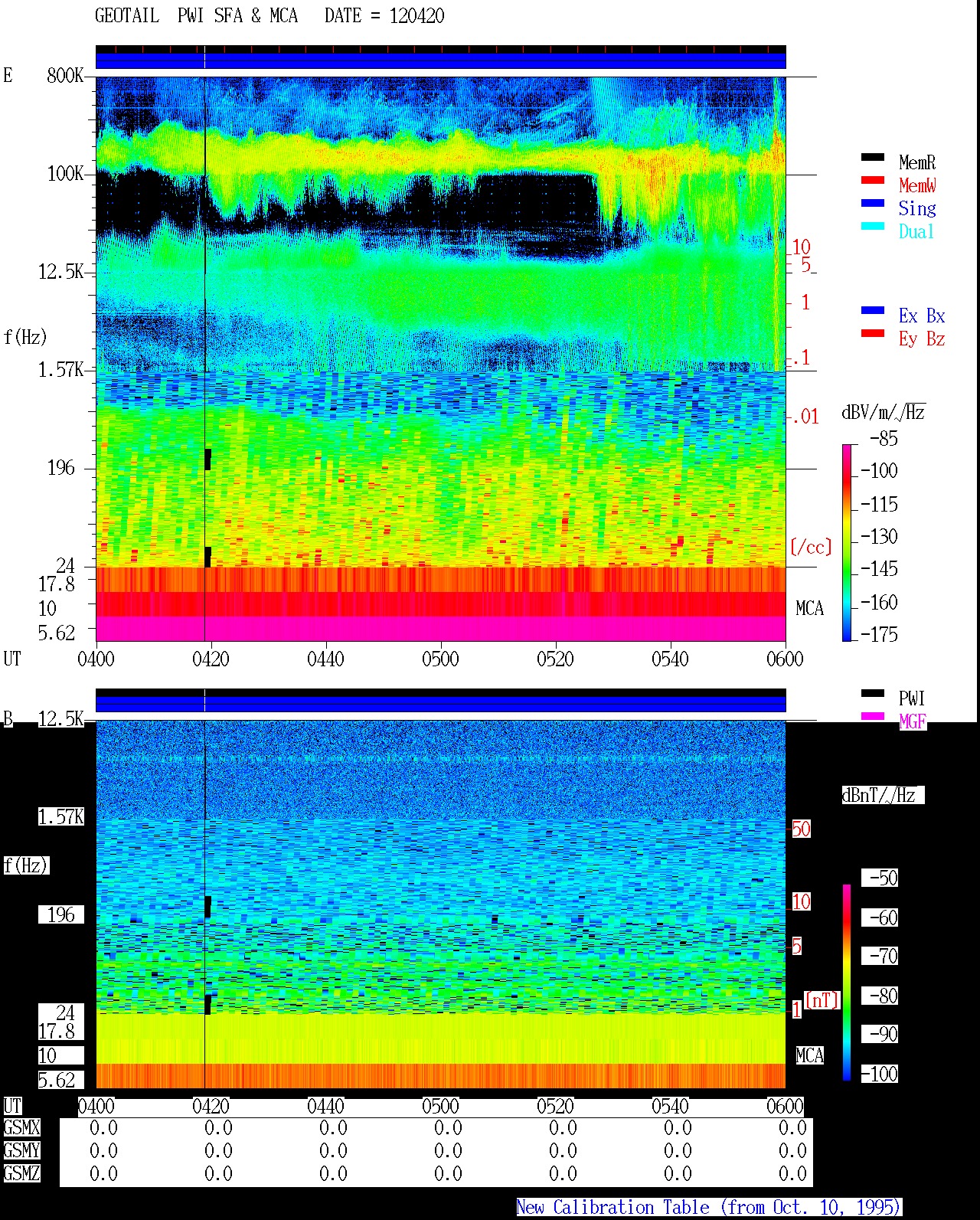
Task: Click the 'E' electric field panel label
Action: coord(8,76)
